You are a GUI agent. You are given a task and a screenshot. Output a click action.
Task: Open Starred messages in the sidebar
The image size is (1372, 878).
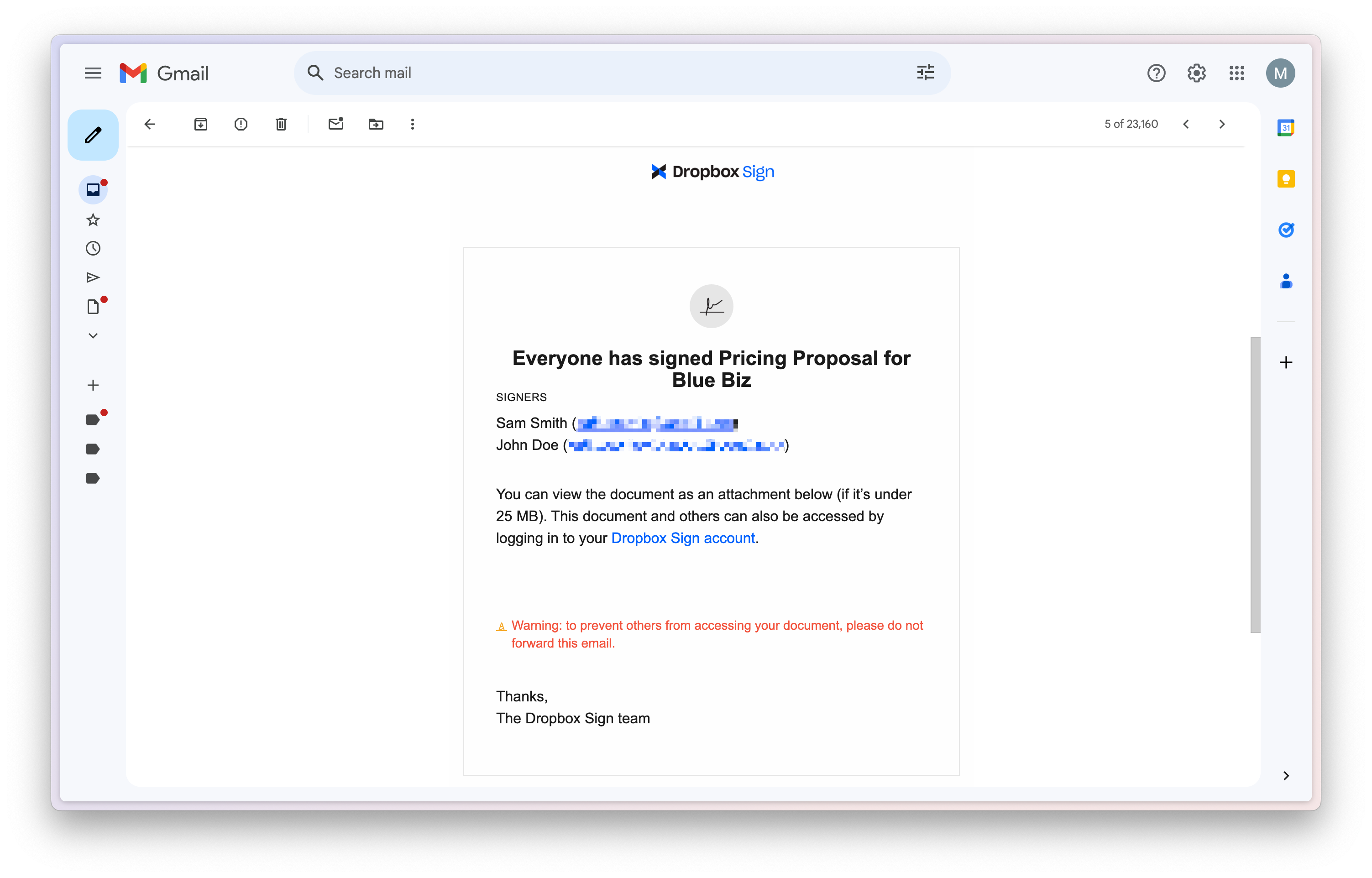[x=93, y=219]
